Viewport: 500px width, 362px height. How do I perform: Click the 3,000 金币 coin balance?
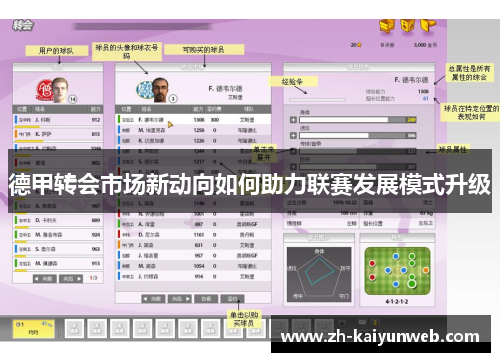point(425,45)
